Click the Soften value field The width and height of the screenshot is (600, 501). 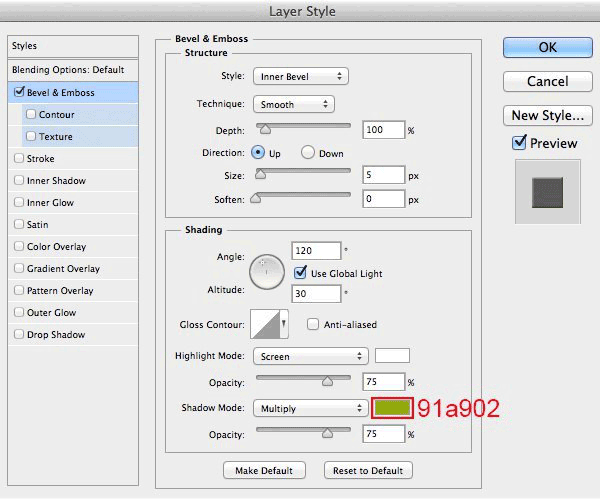pyautogui.click(x=383, y=199)
